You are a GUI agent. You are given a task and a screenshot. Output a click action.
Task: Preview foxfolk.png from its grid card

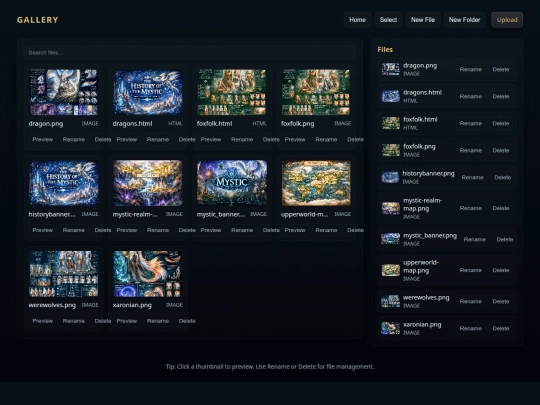(x=295, y=139)
